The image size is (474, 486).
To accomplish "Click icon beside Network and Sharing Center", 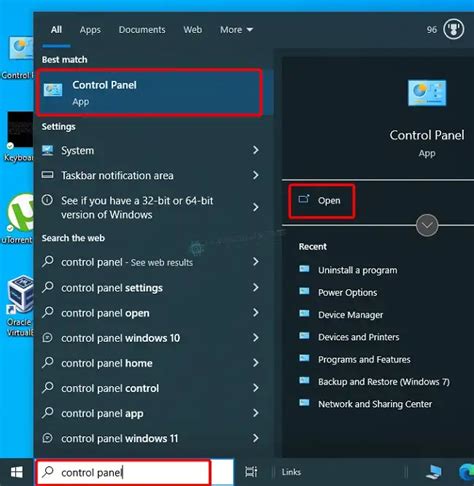I will click(304, 403).
